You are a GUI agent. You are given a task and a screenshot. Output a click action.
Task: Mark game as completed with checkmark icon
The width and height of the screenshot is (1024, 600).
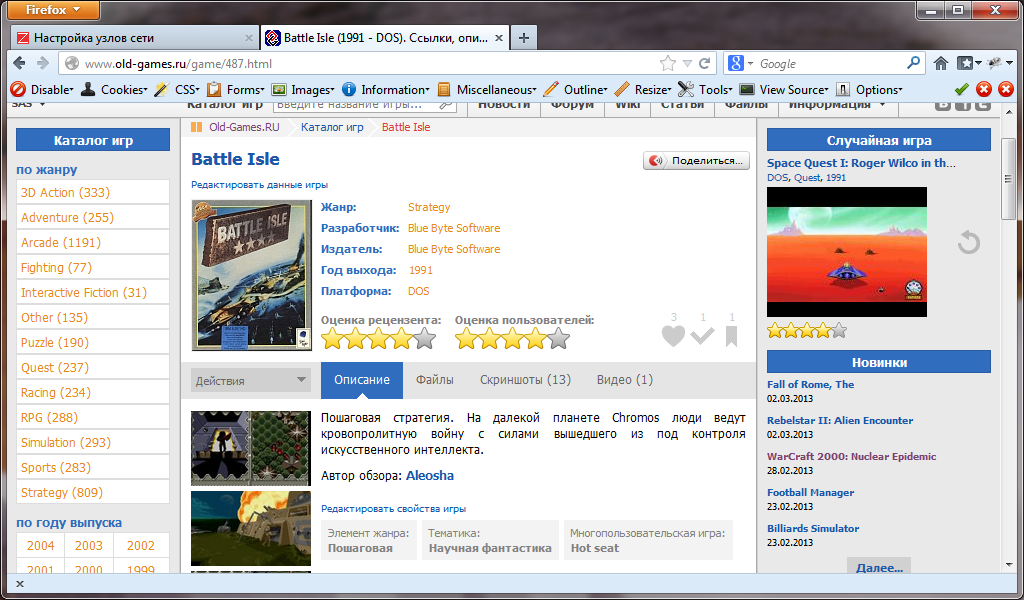point(703,336)
